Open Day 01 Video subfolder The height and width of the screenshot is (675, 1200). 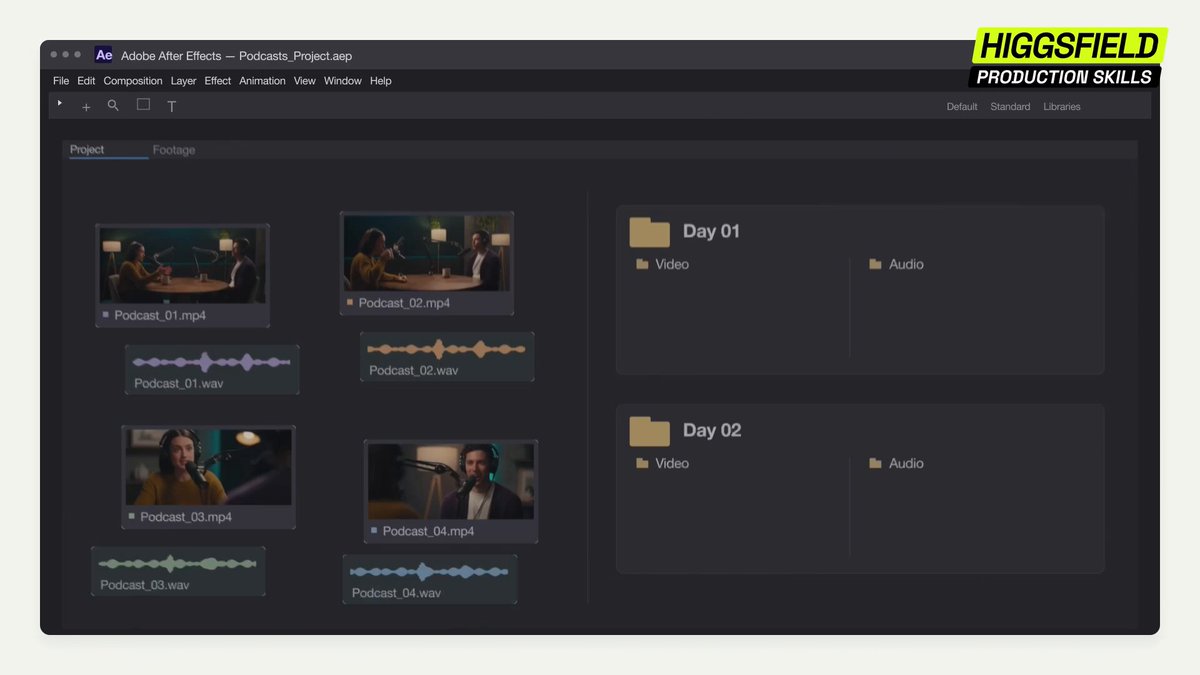tap(662, 264)
